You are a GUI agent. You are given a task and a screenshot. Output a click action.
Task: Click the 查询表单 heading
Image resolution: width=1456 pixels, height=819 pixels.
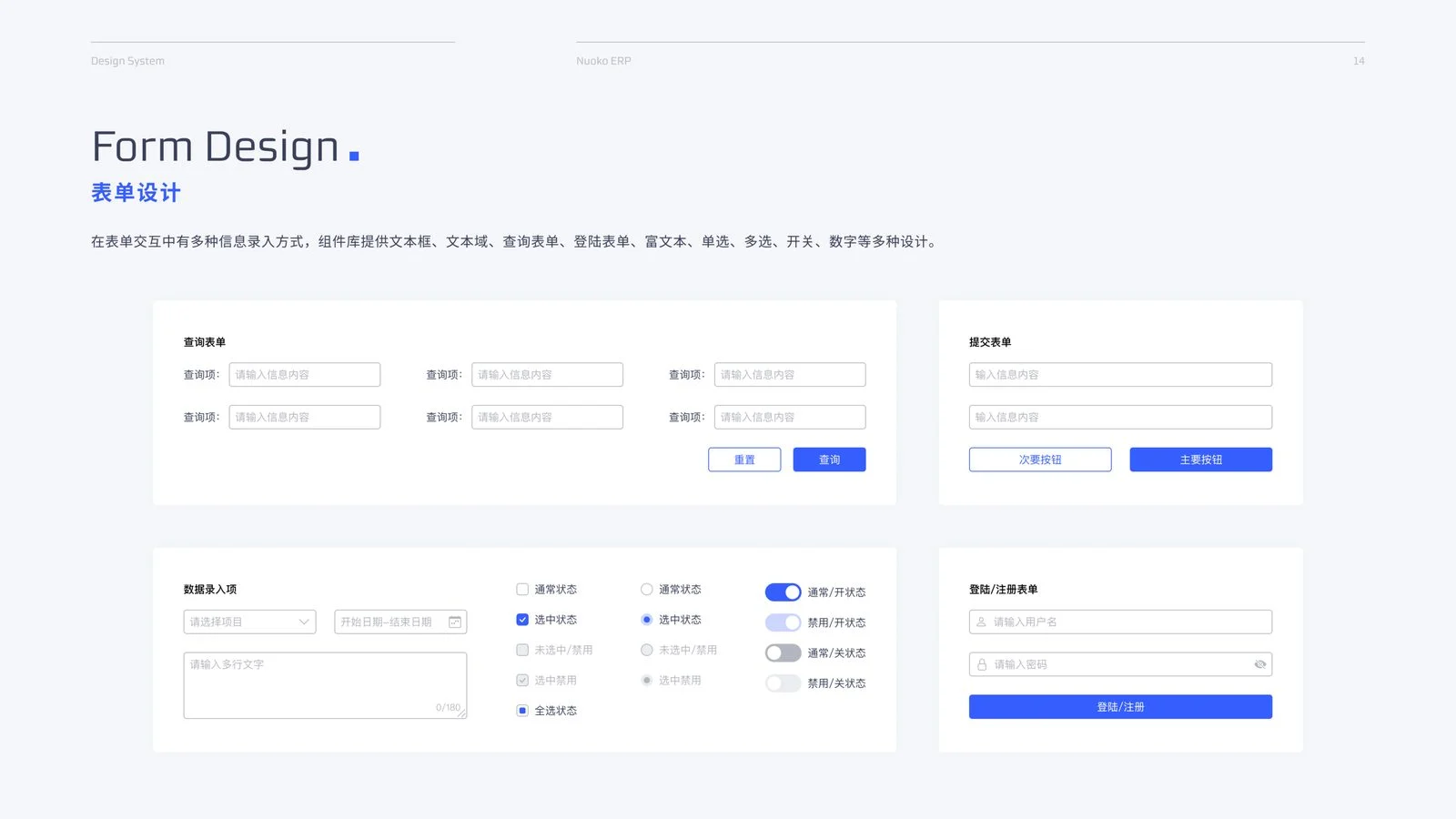(205, 342)
